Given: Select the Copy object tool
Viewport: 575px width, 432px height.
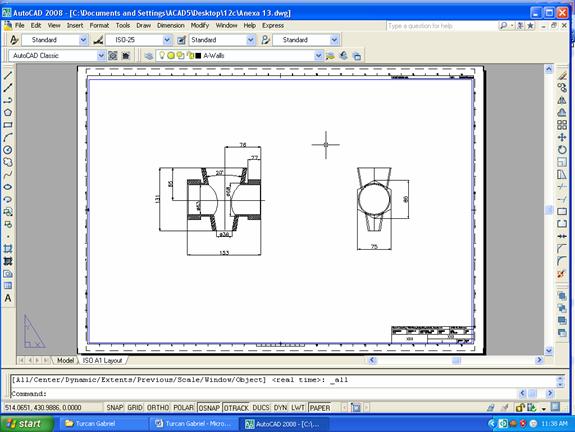Looking at the screenshot, I should coord(562,88).
